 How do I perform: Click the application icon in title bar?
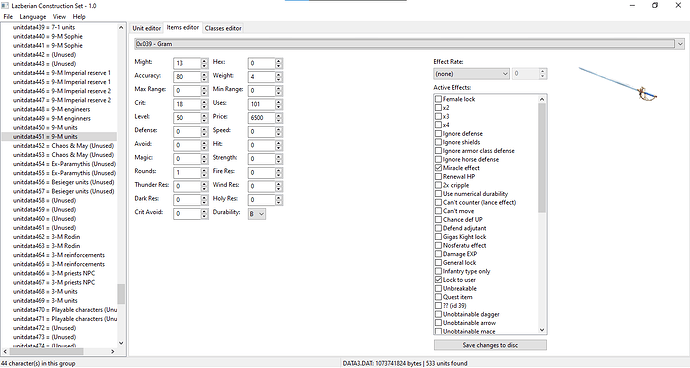click(x=5, y=6)
